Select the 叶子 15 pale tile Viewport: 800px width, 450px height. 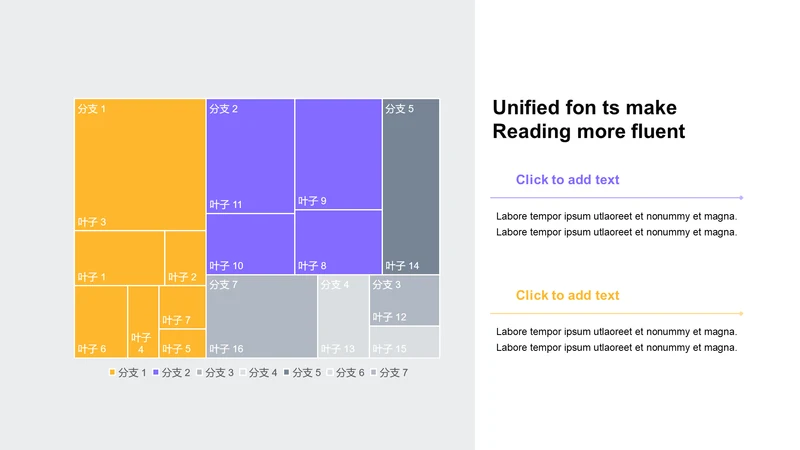405,342
